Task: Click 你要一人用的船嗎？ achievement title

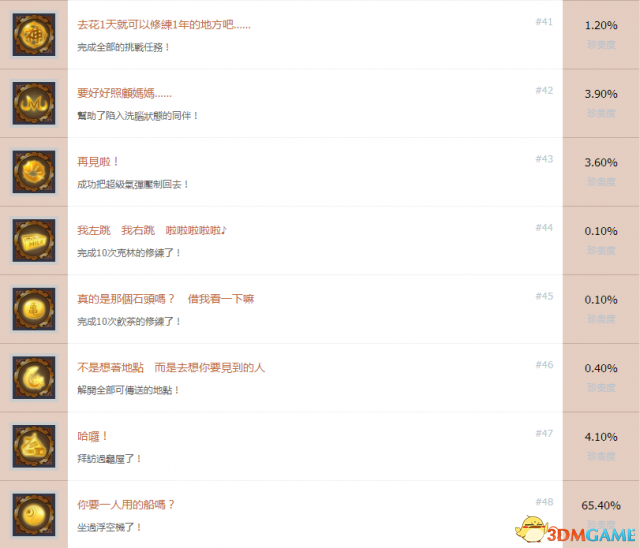Action: click(x=126, y=505)
